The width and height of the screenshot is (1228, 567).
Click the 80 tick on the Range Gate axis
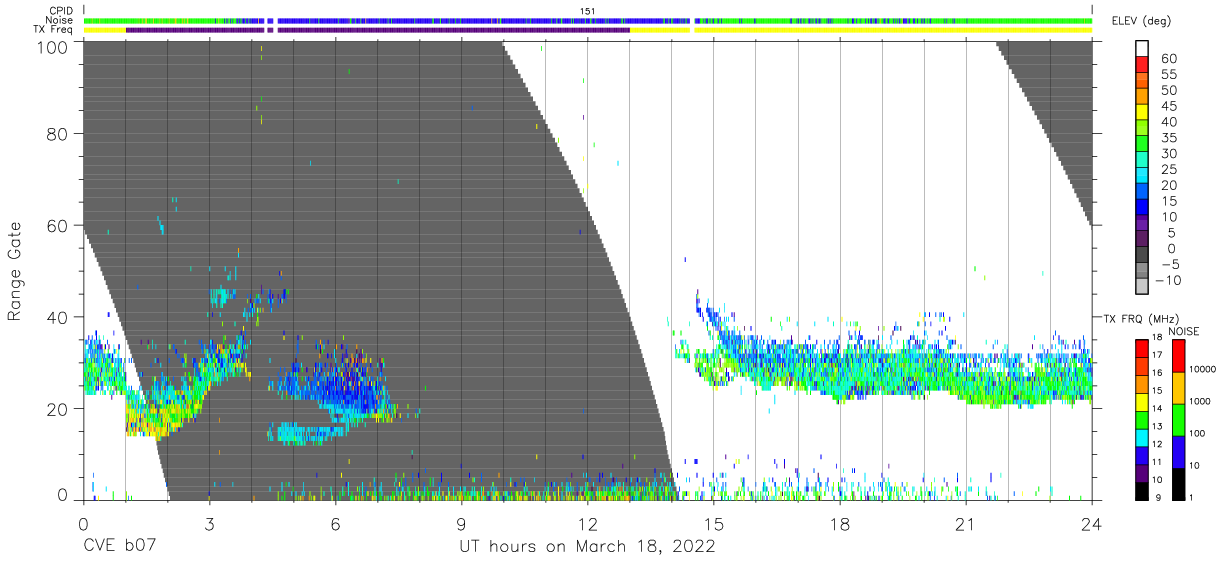(x=59, y=134)
